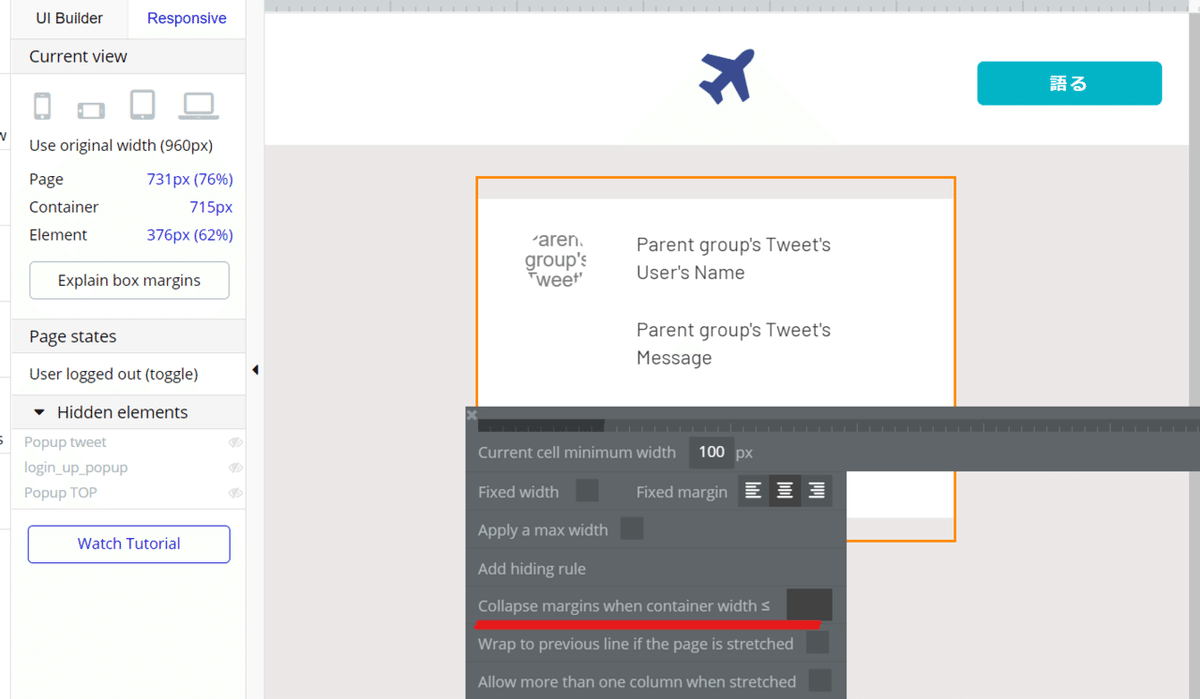Set fixed margin to left align
1200x699 pixels.
click(754, 491)
